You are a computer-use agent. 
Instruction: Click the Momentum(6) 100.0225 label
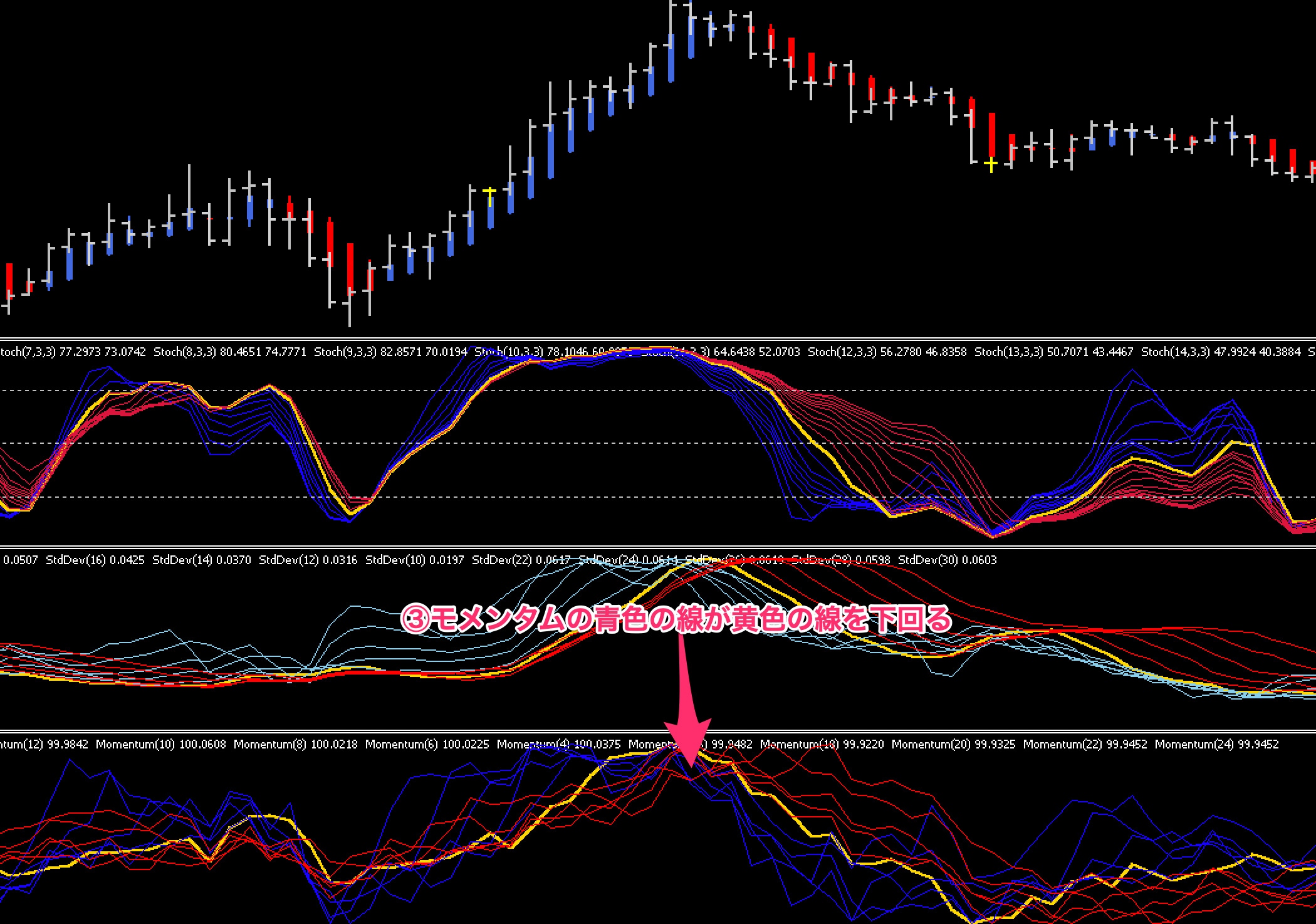click(x=427, y=744)
